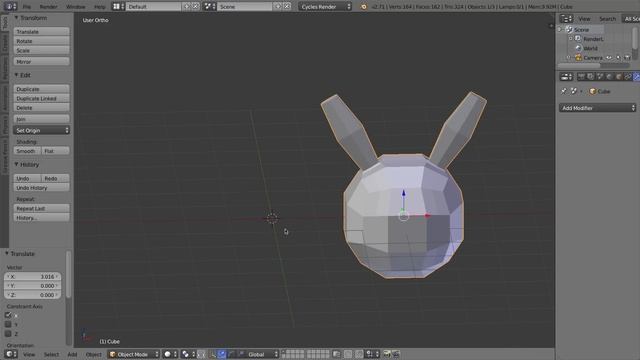Open the viewport Select menu

coord(51,354)
